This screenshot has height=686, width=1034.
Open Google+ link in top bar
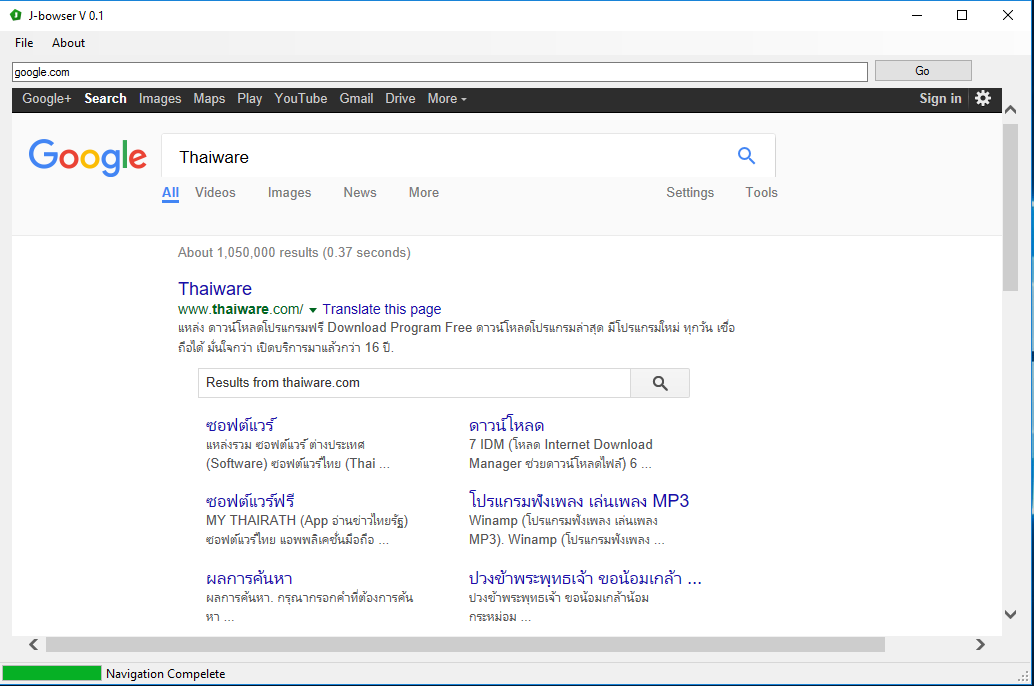[47, 98]
